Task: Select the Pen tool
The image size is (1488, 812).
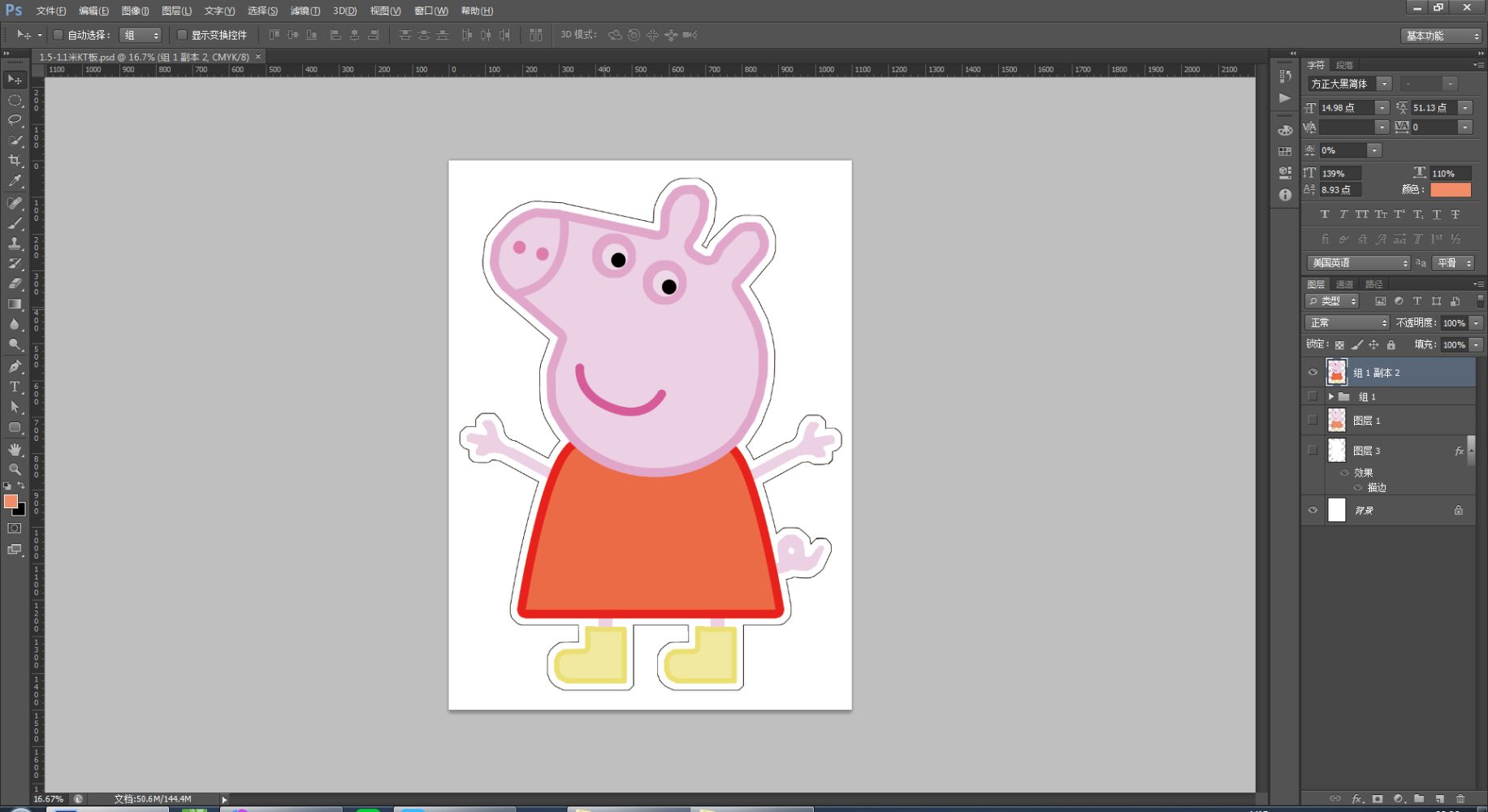Action: 15,366
